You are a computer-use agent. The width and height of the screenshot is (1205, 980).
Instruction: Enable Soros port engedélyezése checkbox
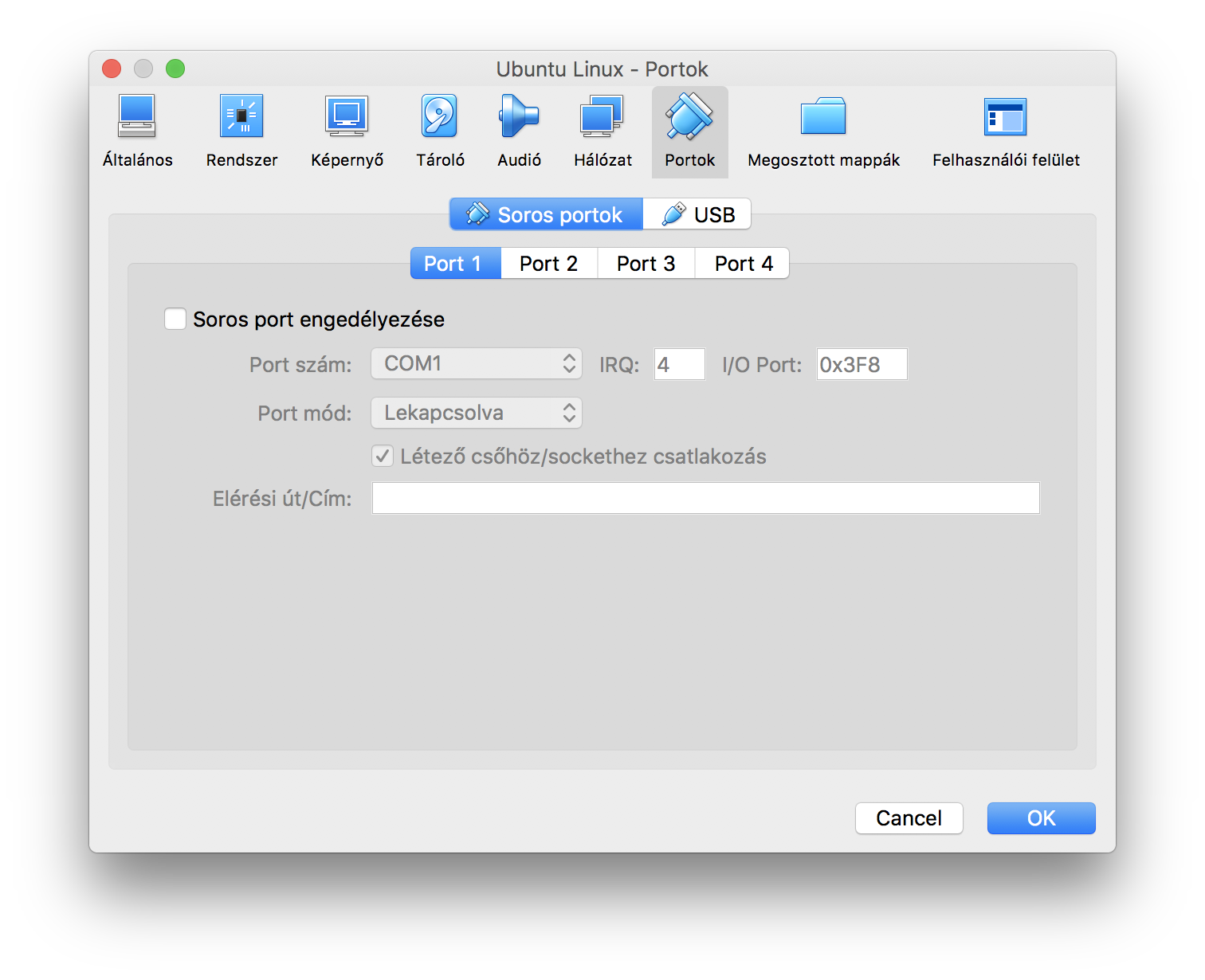(175, 319)
